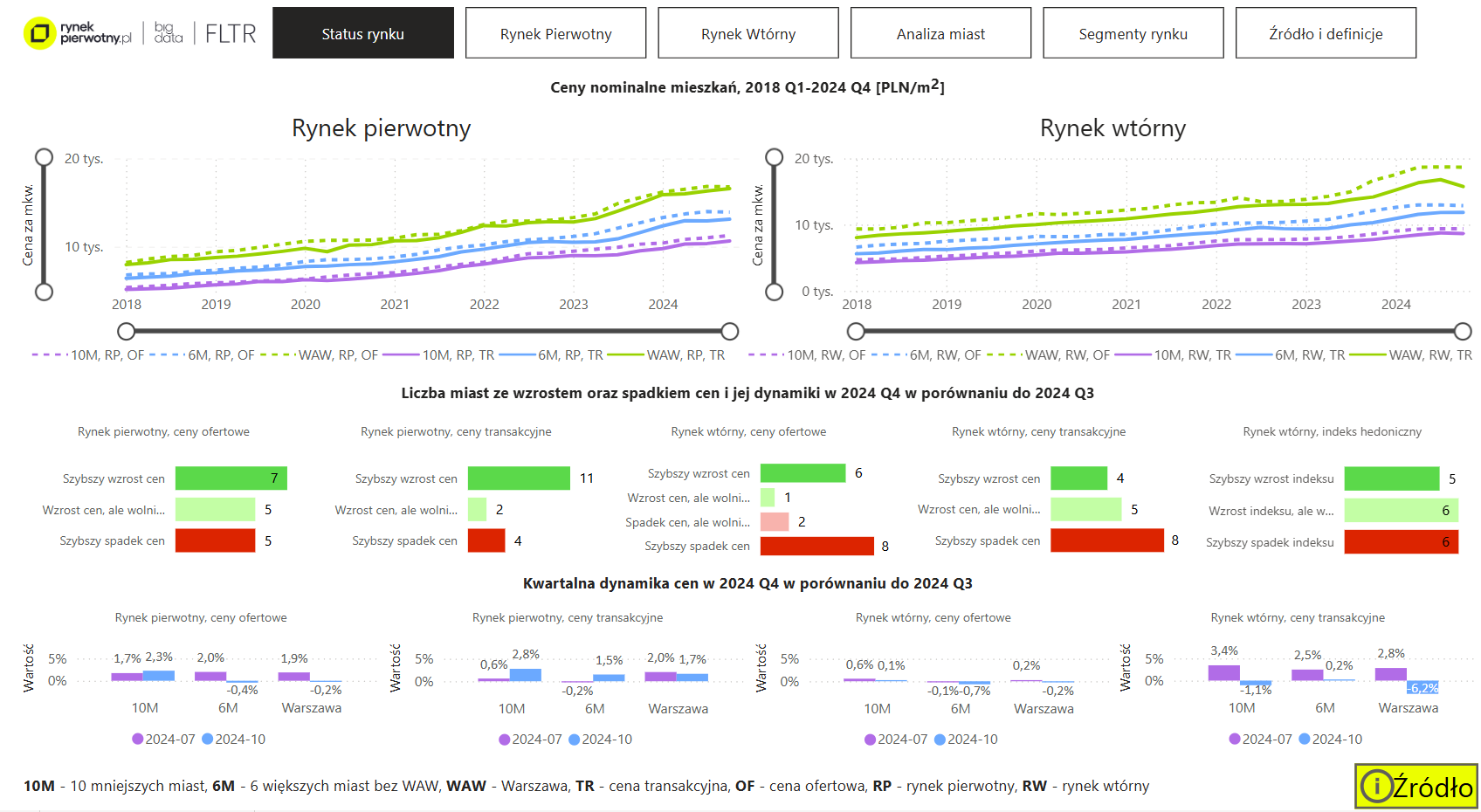The width and height of the screenshot is (1481, 812).
Task: Toggle the 2024-10 legend marker under Rynek wtórny ceny transakcyjne
Action: point(1305,739)
